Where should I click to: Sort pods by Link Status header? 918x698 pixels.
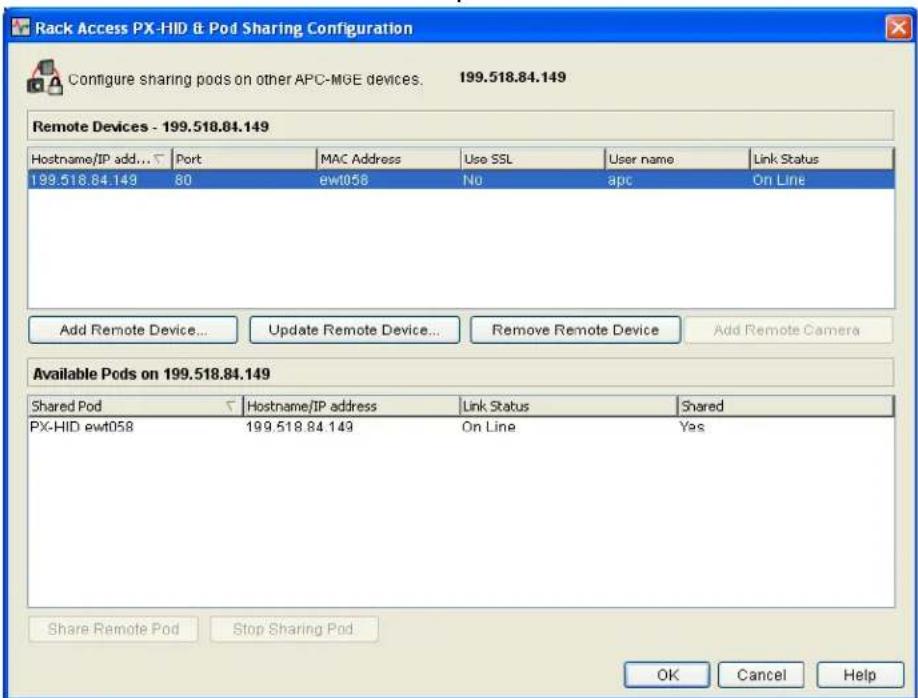[x=568, y=406]
